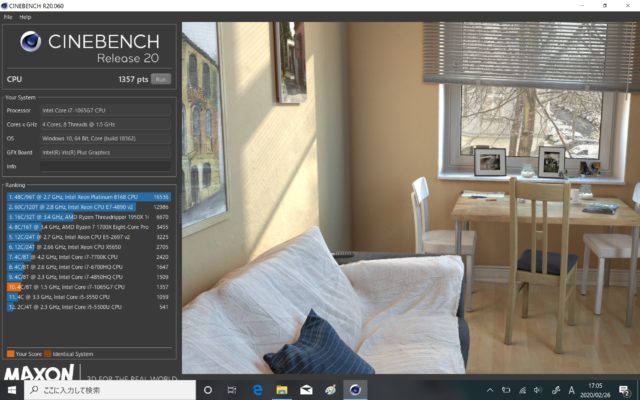Click the 1357 pts CPU score
This screenshot has height=400, width=640.
[x=133, y=79]
